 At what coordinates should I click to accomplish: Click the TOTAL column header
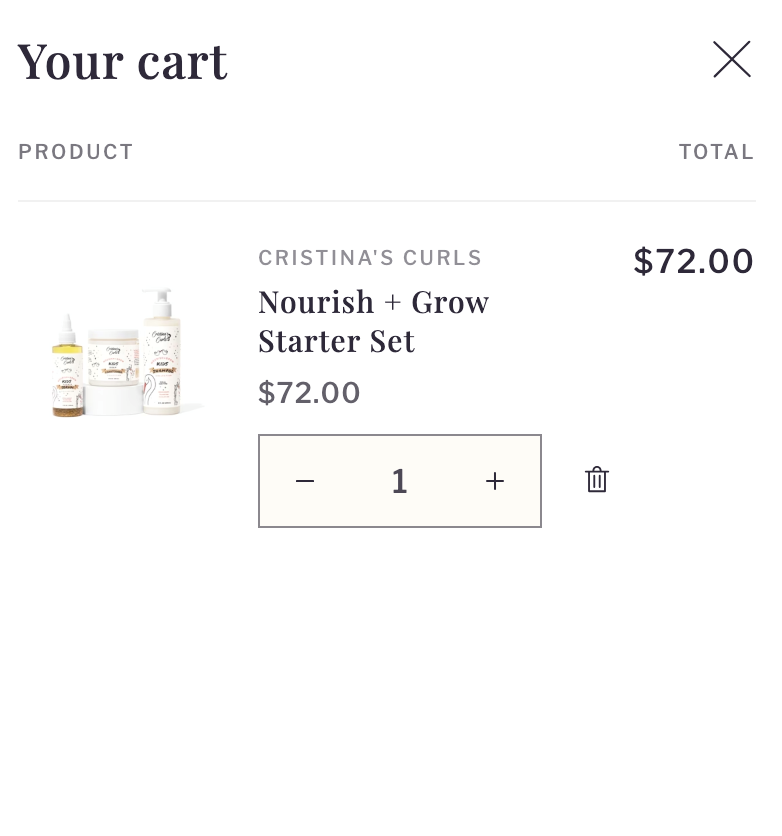coord(716,152)
